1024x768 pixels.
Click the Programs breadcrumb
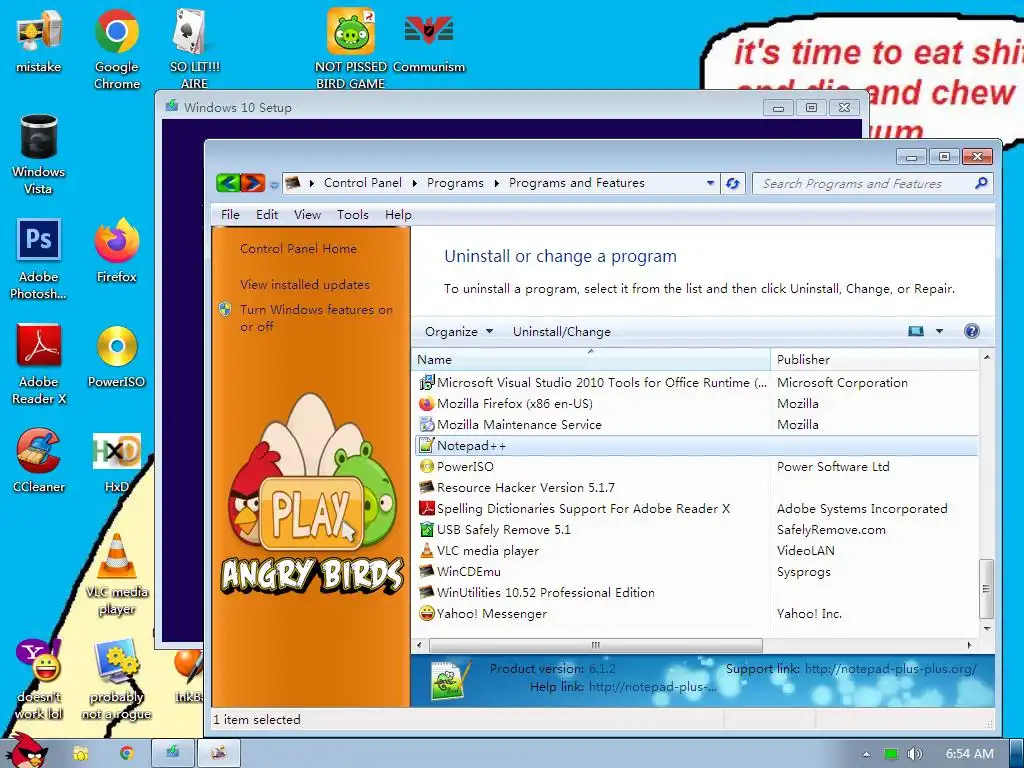tap(455, 183)
